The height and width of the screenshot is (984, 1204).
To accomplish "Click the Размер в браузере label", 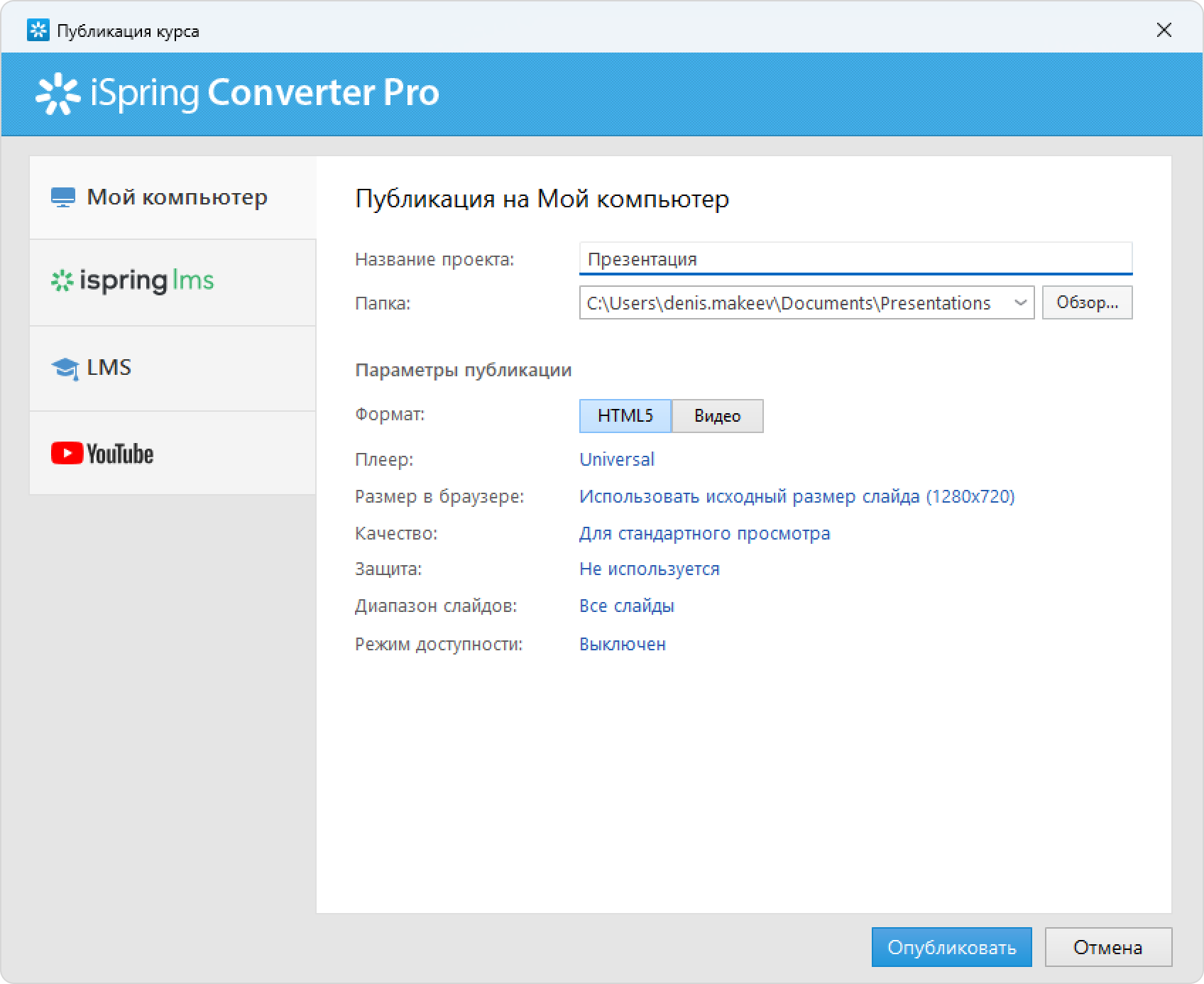I will tap(439, 497).
